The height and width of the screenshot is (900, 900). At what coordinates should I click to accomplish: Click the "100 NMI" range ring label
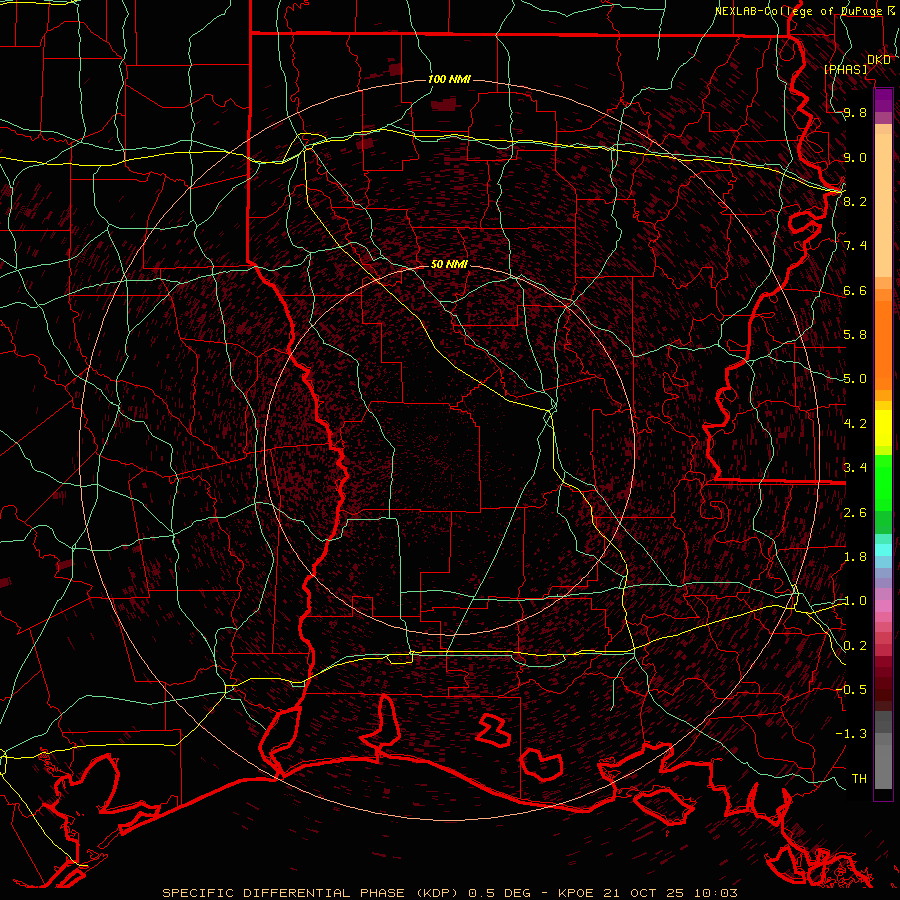pyautogui.click(x=449, y=79)
